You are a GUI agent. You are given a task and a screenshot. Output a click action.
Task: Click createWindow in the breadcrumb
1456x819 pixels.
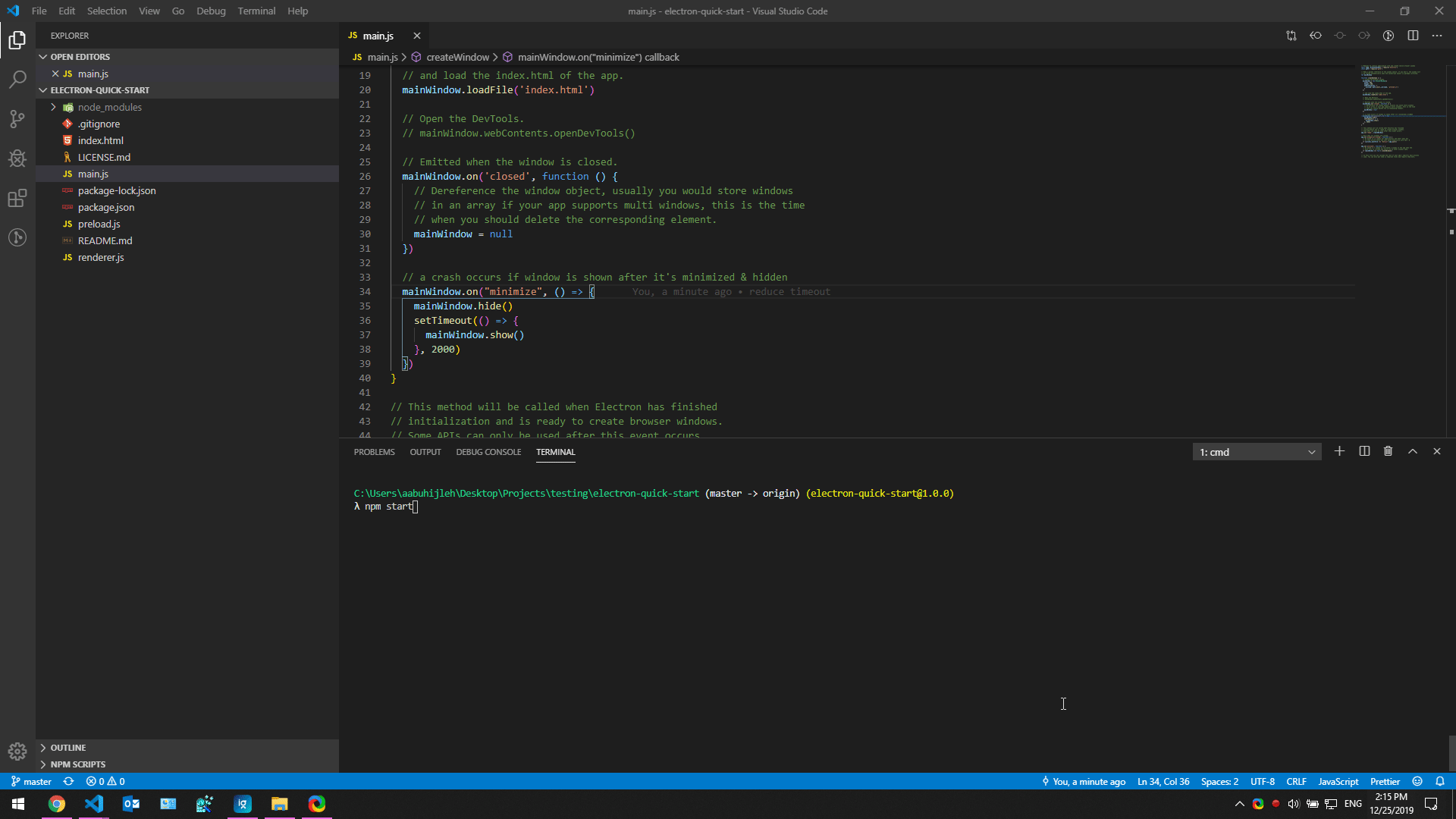(457, 57)
